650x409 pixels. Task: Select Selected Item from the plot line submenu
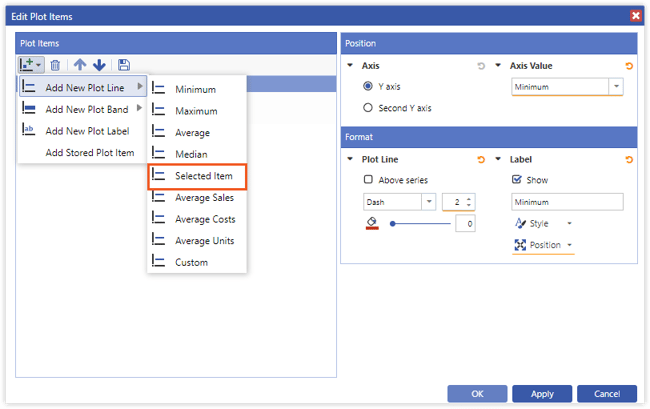[197, 176]
